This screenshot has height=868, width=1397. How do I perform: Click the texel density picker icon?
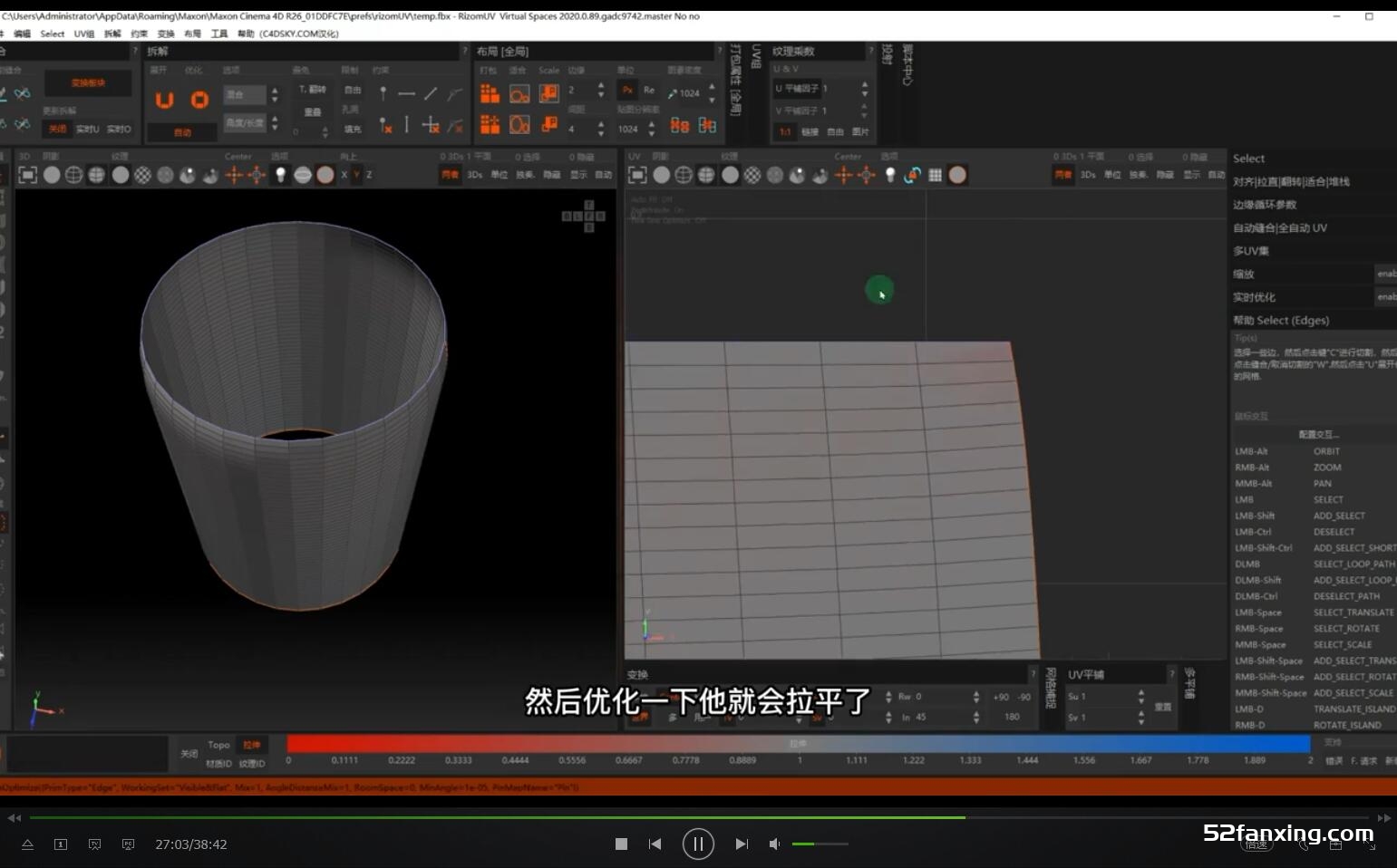[x=673, y=93]
